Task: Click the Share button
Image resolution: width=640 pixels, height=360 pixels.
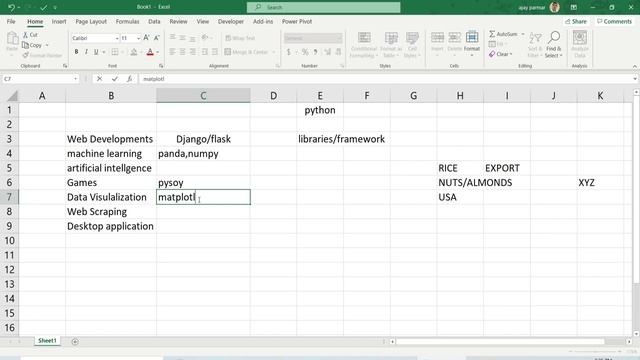Action: (576, 21)
